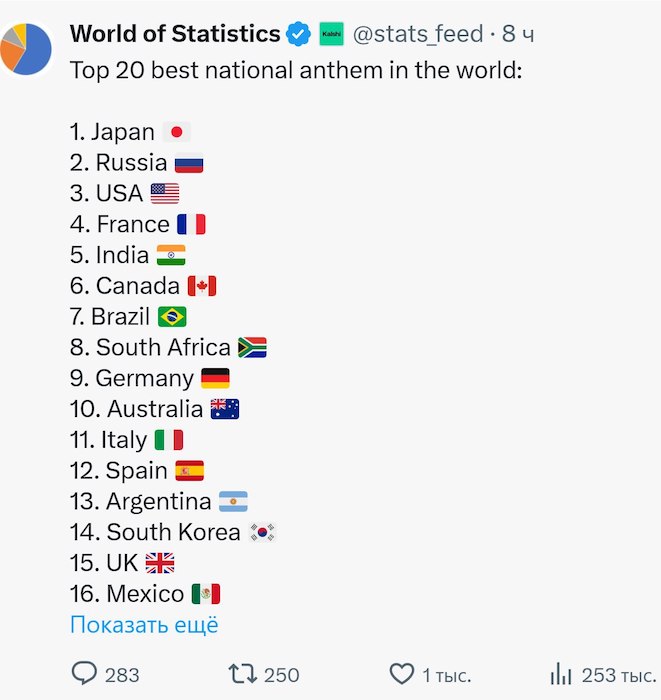Like the post with heart icon
The width and height of the screenshot is (661, 700).
point(401,674)
